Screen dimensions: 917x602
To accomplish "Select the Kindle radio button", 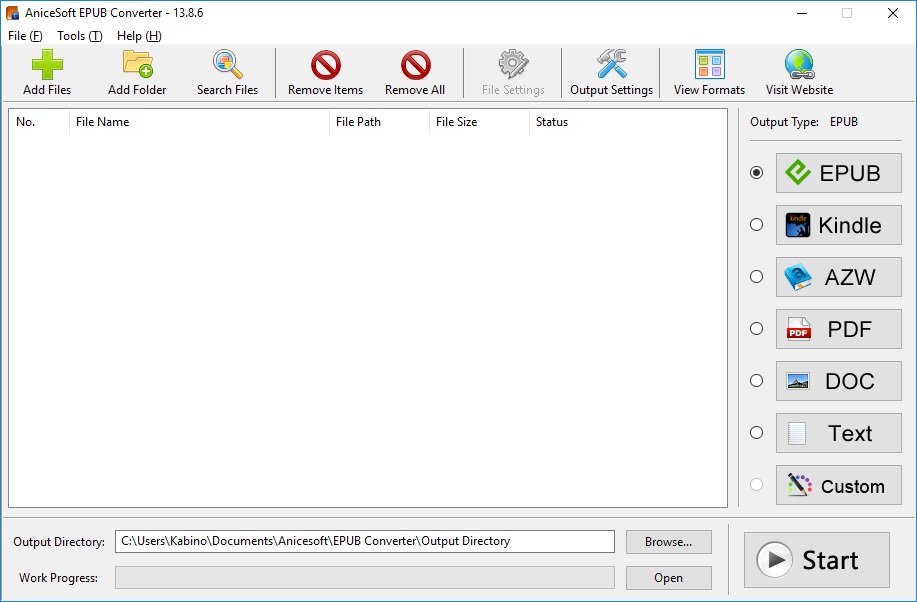I will [x=757, y=225].
